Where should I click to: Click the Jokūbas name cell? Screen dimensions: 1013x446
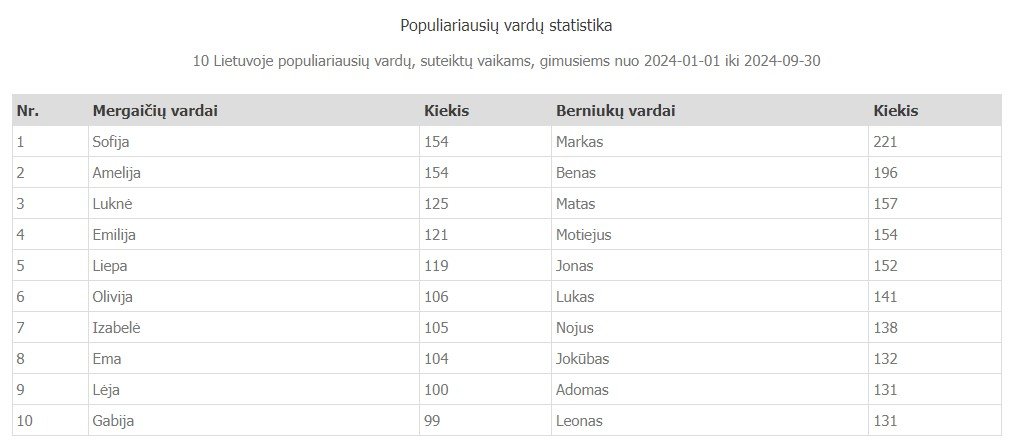point(710,359)
